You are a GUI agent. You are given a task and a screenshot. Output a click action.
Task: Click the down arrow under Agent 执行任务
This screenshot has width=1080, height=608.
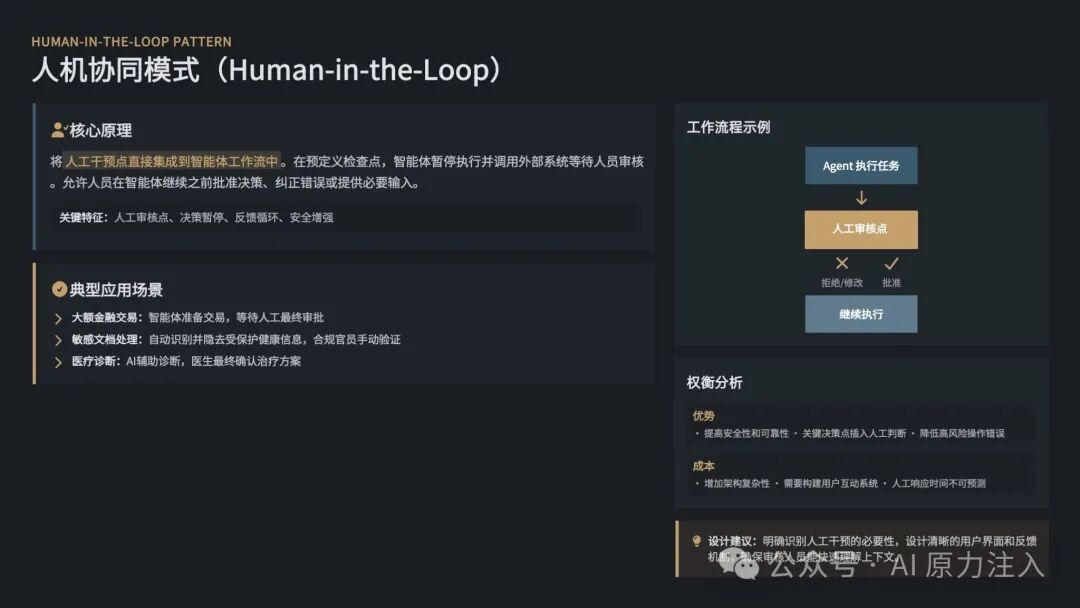tap(861, 198)
